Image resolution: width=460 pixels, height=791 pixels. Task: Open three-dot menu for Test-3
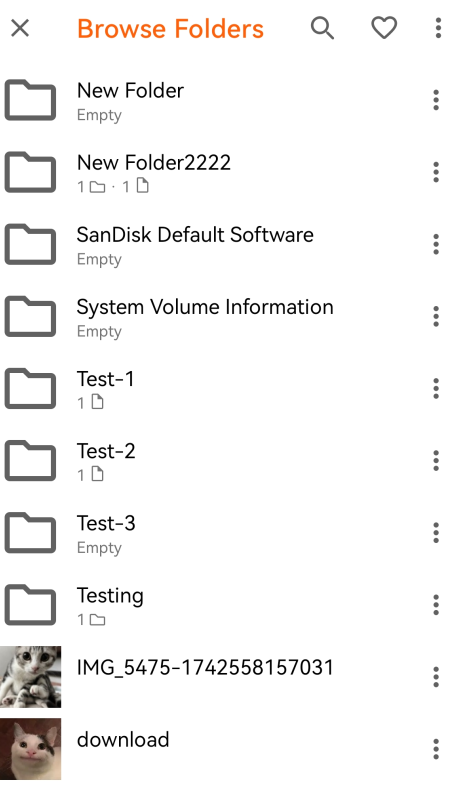[x=436, y=533]
